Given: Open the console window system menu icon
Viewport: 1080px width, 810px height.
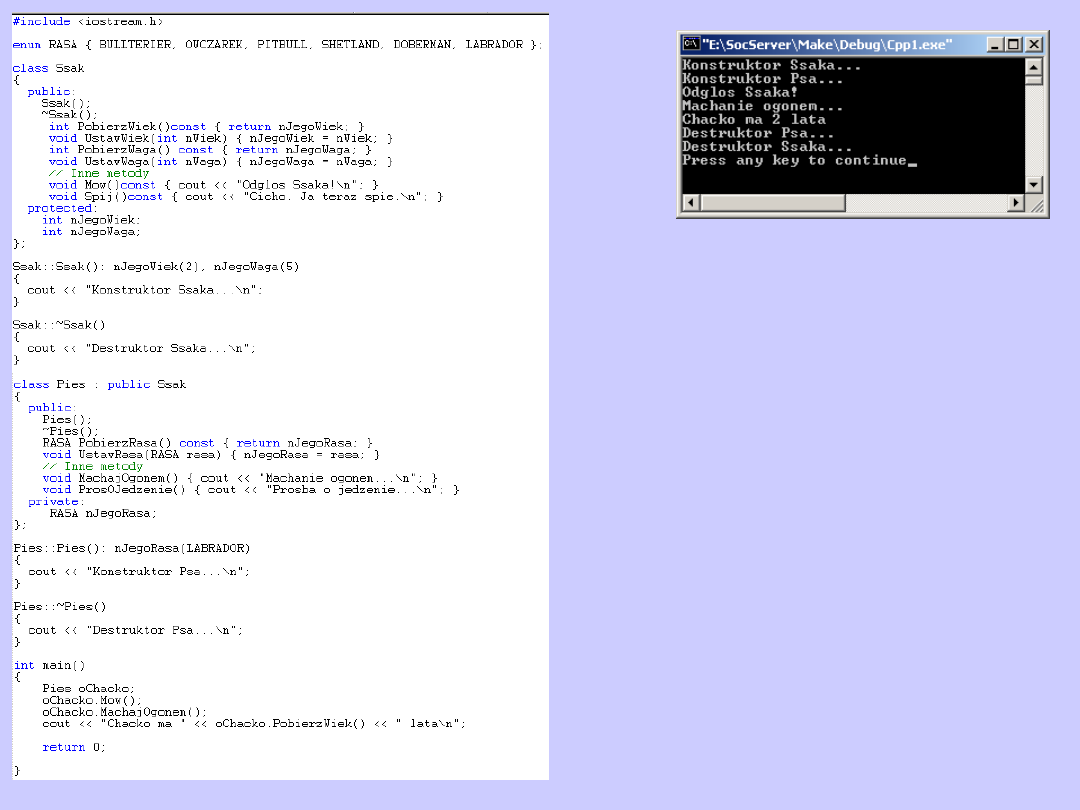Looking at the screenshot, I should (x=691, y=44).
